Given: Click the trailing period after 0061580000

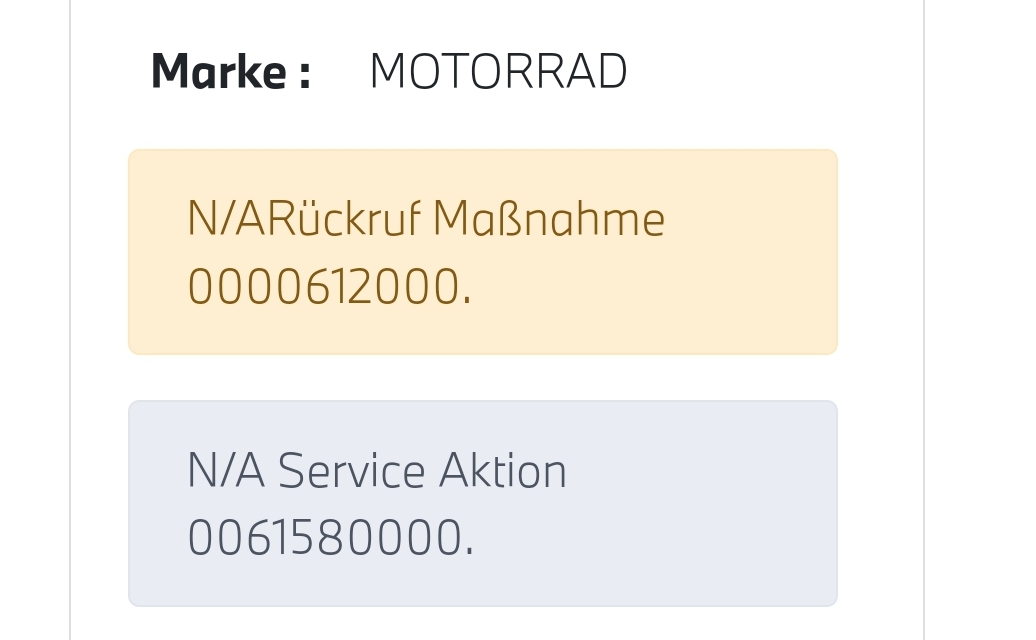Looking at the screenshot, I should click(468, 553).
